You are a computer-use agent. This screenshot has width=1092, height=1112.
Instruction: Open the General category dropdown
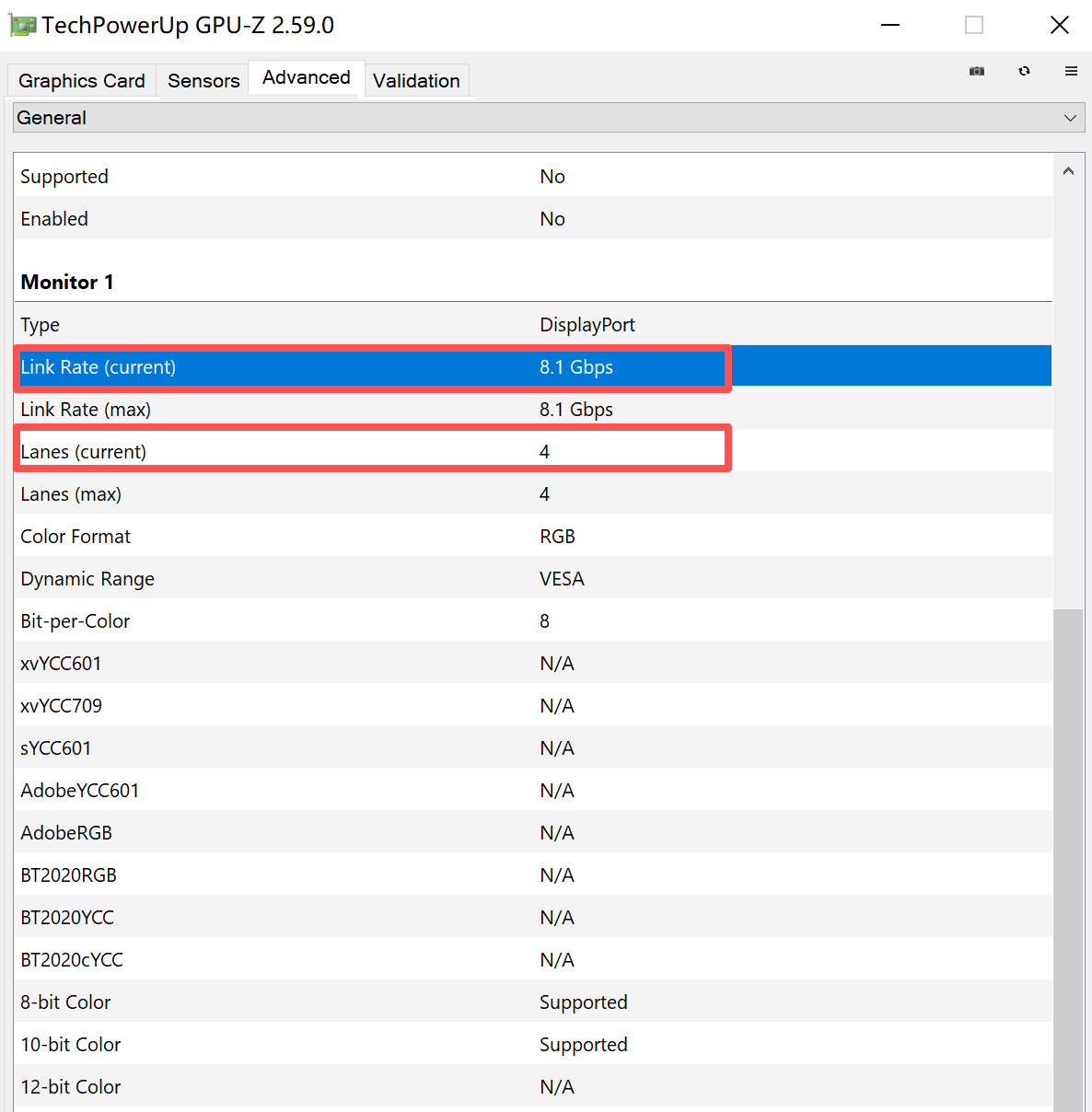point(549,118)
